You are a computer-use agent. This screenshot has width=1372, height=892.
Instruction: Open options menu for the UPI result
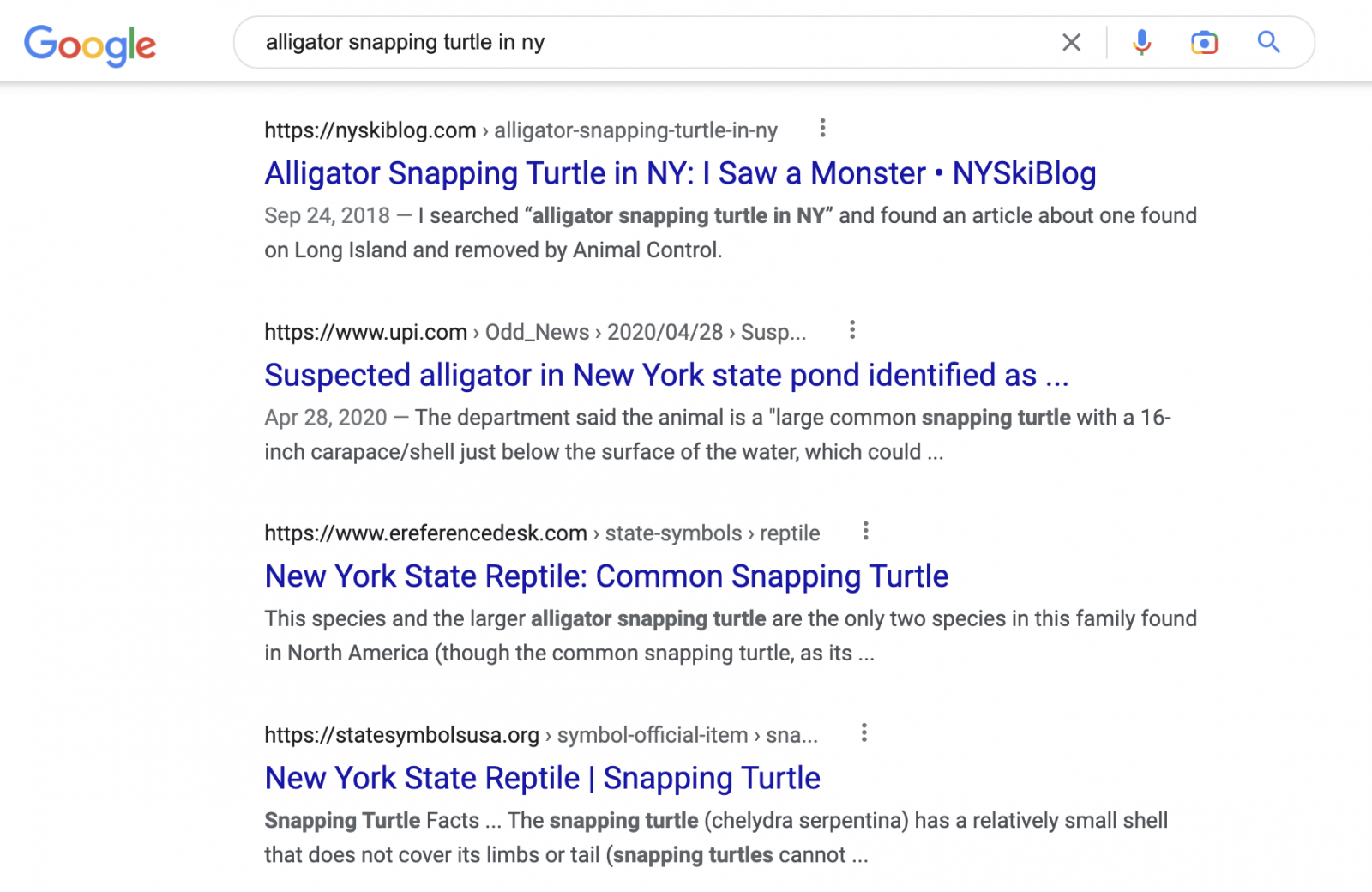851,329
